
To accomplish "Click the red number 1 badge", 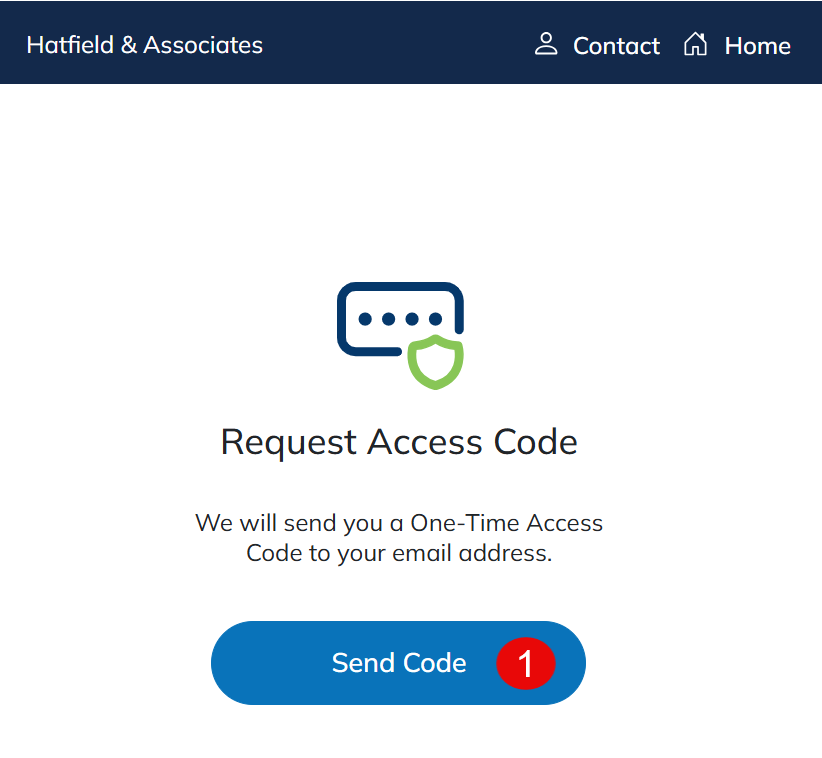I will pyautogui.click(x=525, y=663).
